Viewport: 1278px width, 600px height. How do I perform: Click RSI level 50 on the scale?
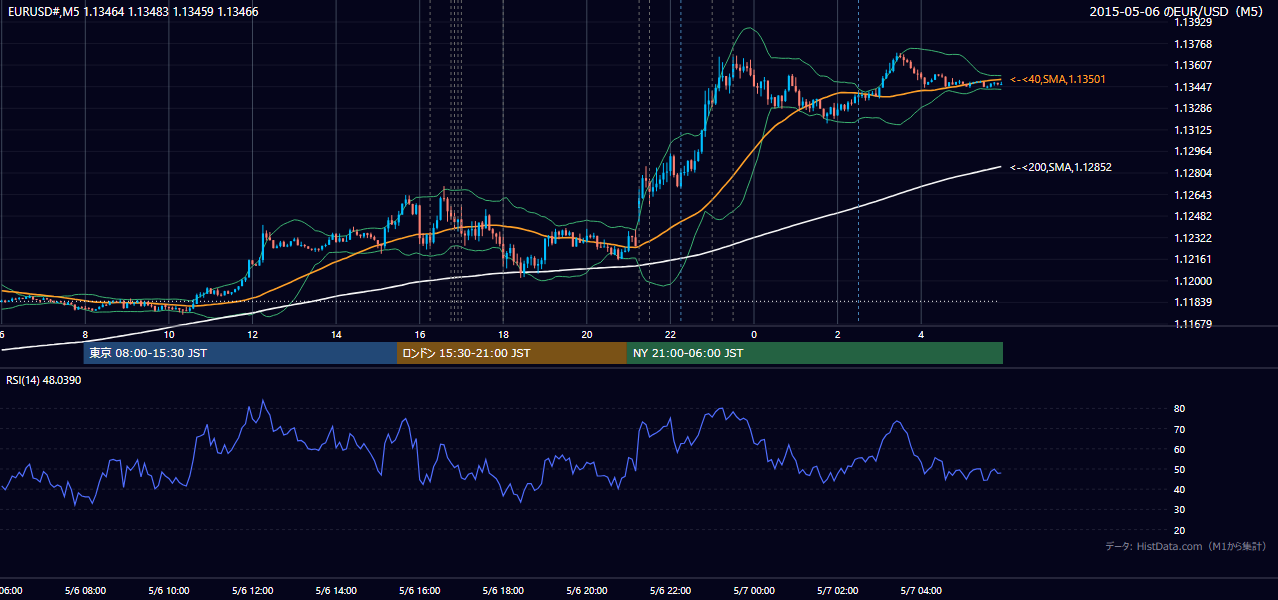tap(1180, 469)
